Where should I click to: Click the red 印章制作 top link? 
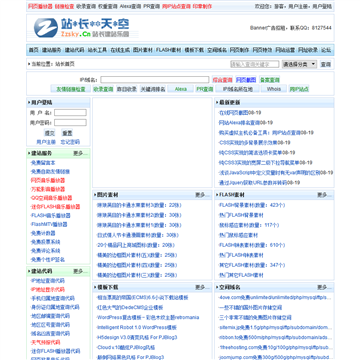pyautogui.click(x=202, y=6)
